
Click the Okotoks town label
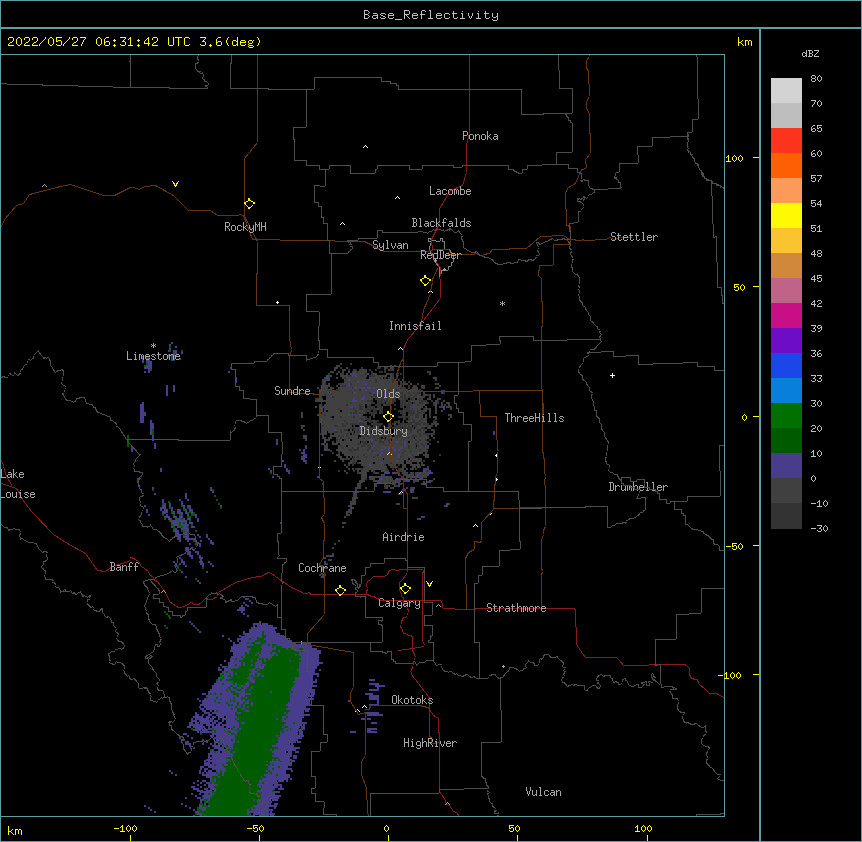tap(412, 700)
